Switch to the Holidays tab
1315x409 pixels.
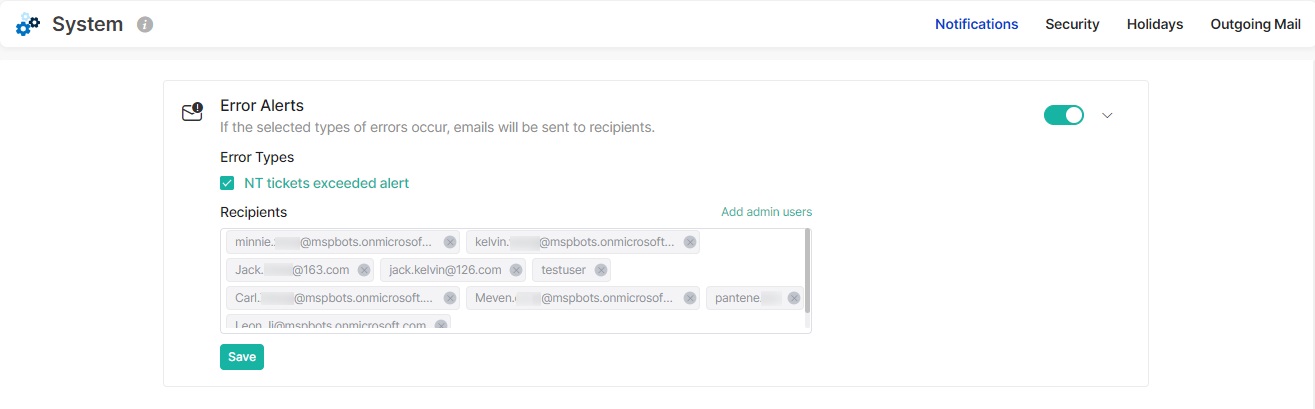click(x=1154, y=24)
